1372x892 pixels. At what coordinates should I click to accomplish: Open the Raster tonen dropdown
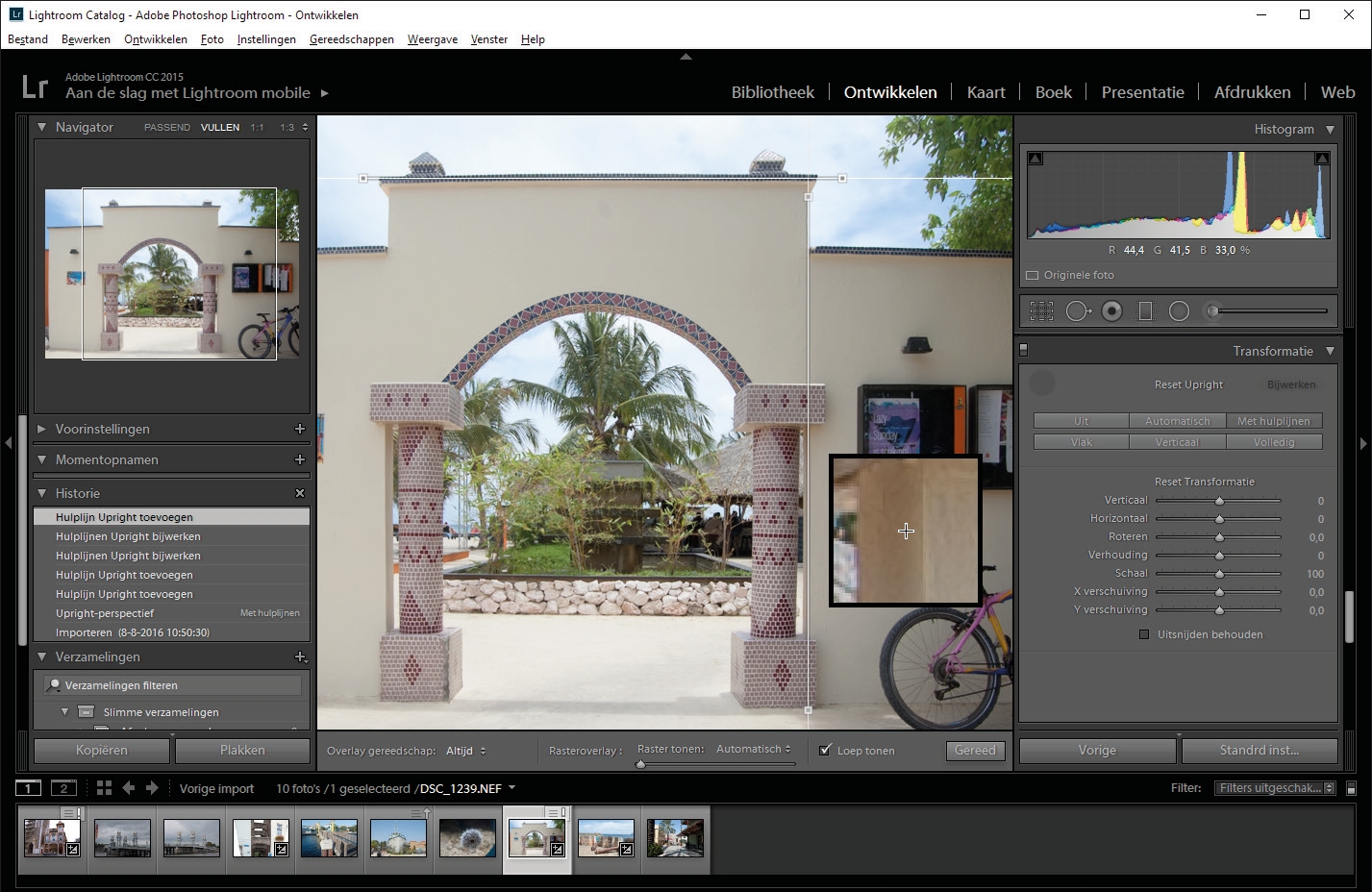pyautogui.click(x=753, y=748)
